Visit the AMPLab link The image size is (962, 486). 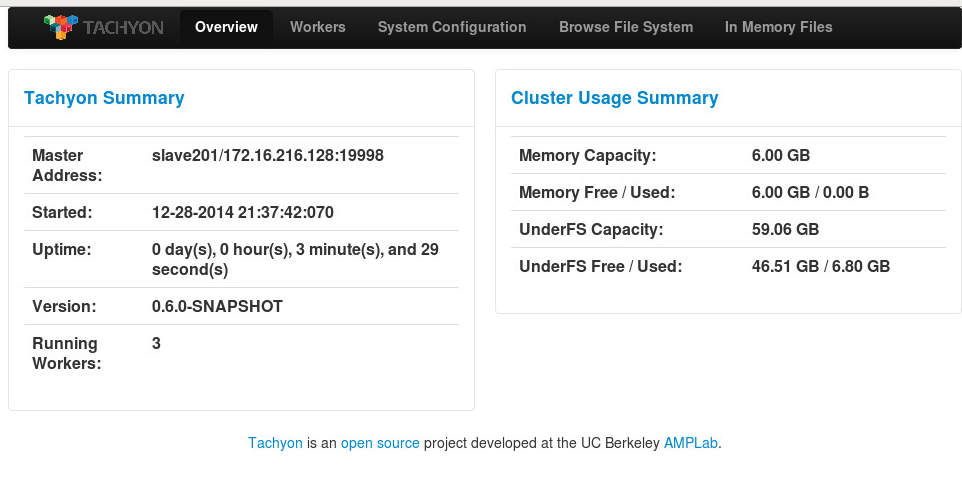(691, 443)
